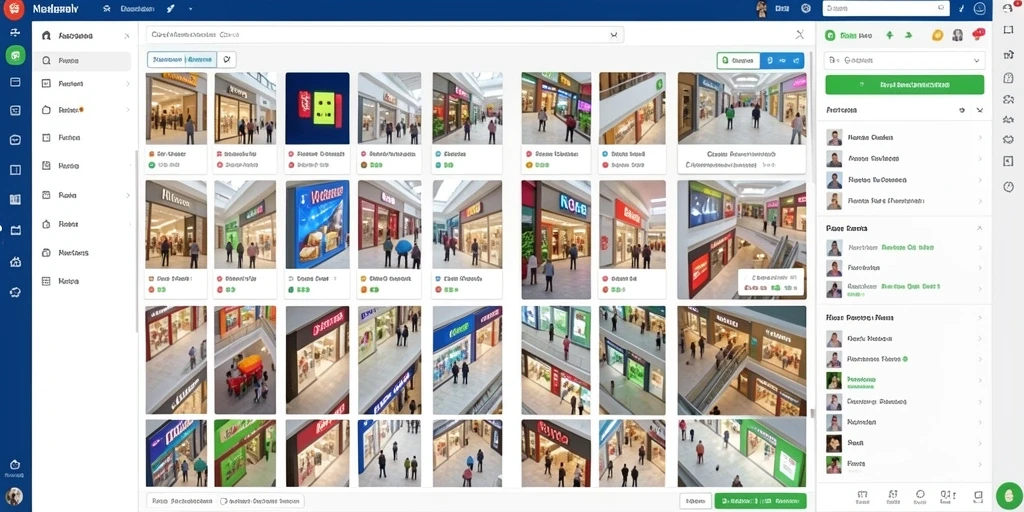Click the first icon in the blue view-toggle segment
1024x512 pixels.
tap(770, 61)
